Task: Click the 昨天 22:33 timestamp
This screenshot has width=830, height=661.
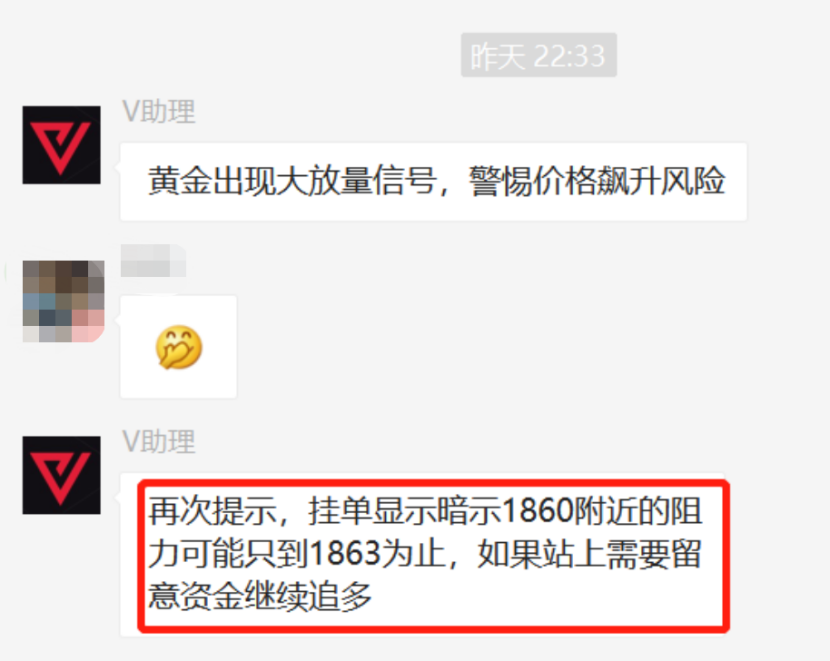Action: pos(538,55)
